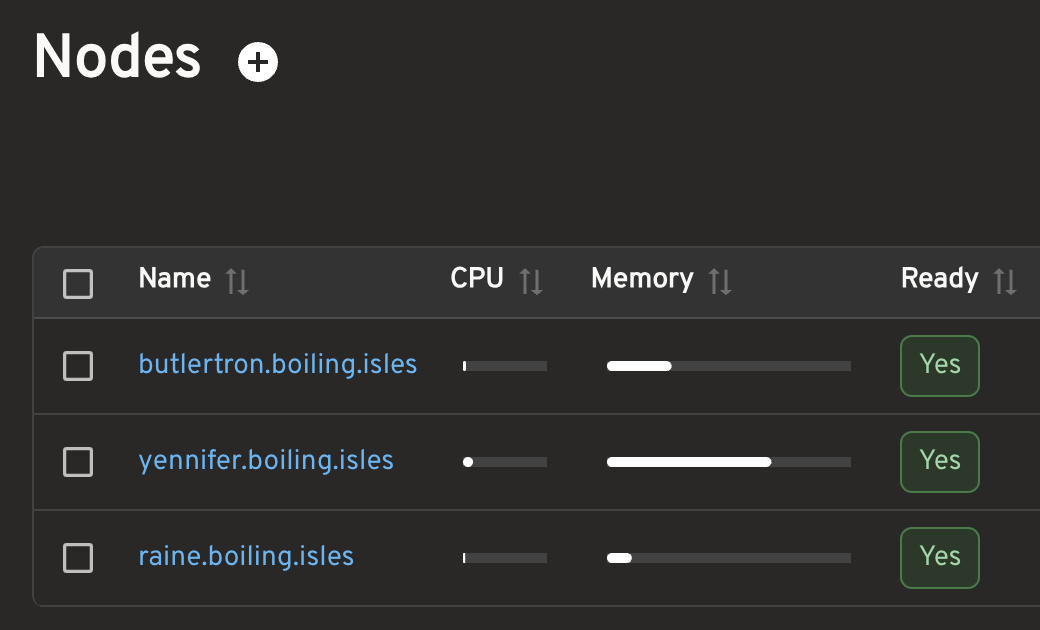Go to raine.boiling.isles node page
This screenshot has width=1040, height=630.
point(246,556)
